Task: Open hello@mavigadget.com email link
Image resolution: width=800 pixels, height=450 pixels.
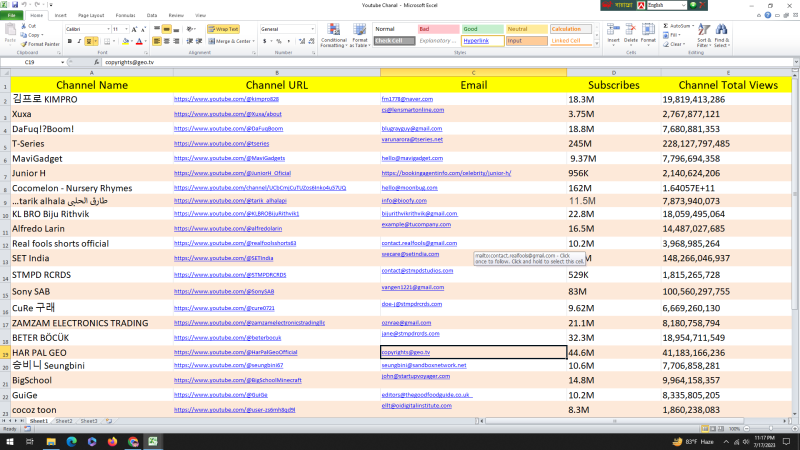Action: (412, 158)
